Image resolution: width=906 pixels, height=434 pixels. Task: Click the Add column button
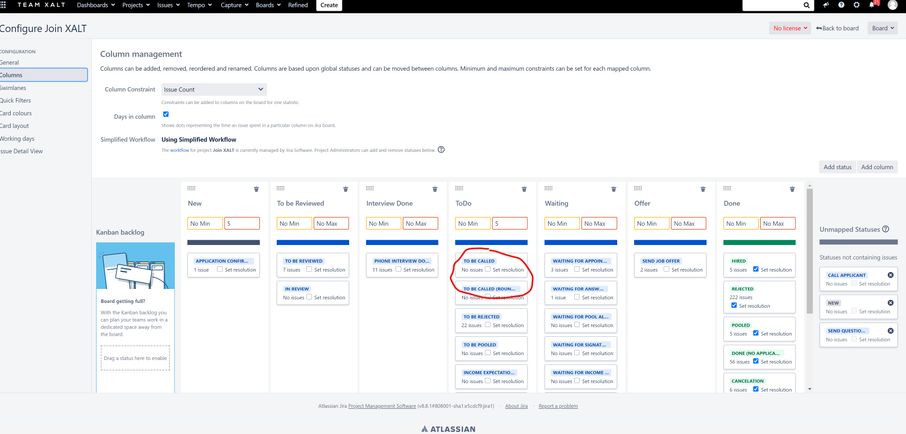click(x=877, y=167)
